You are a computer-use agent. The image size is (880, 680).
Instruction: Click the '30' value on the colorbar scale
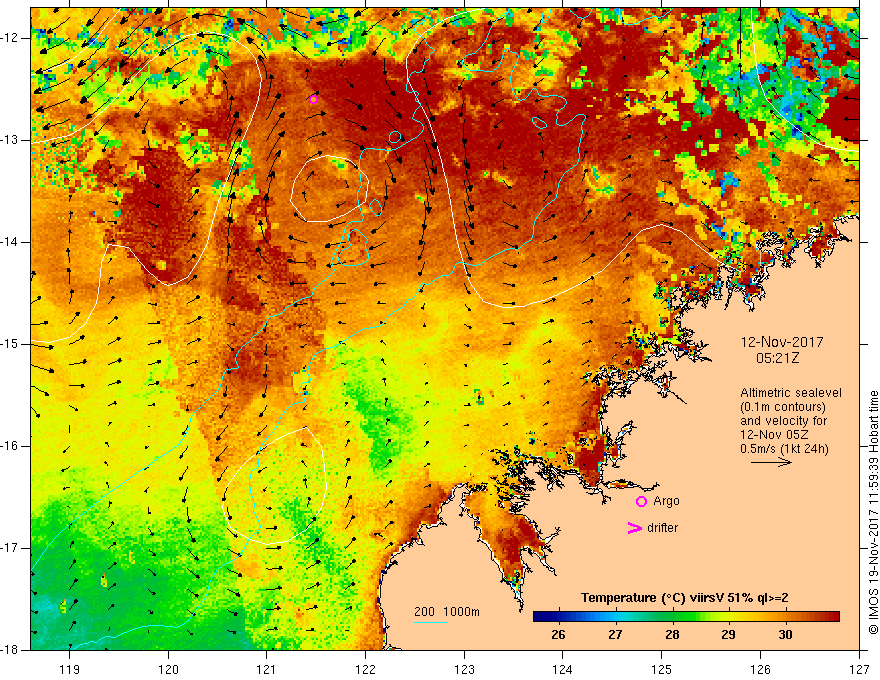785,635
